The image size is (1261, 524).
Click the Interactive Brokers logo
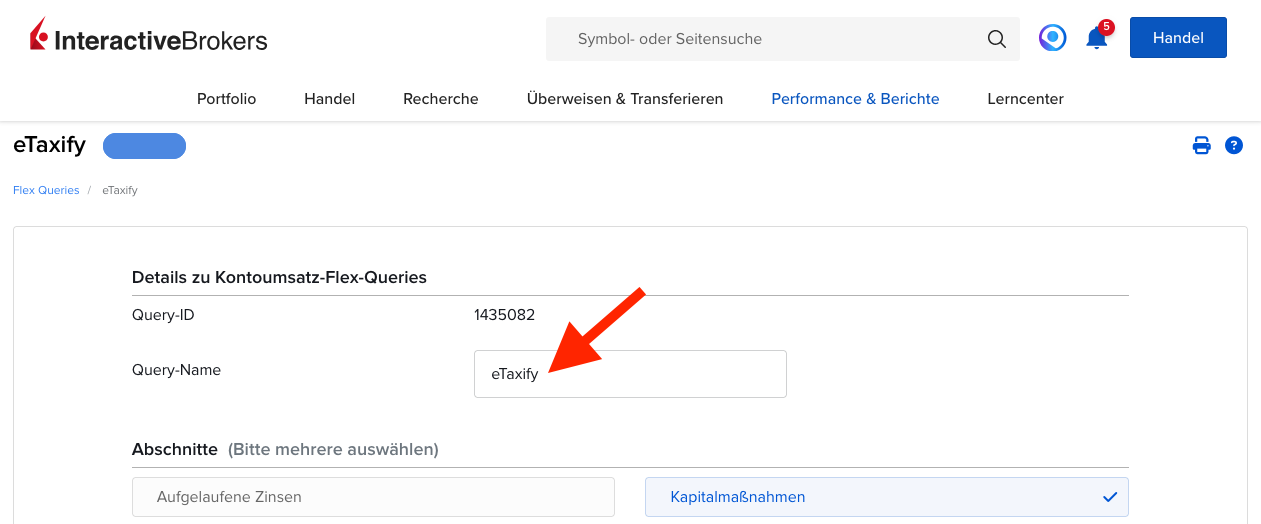[x=149, y=38]
